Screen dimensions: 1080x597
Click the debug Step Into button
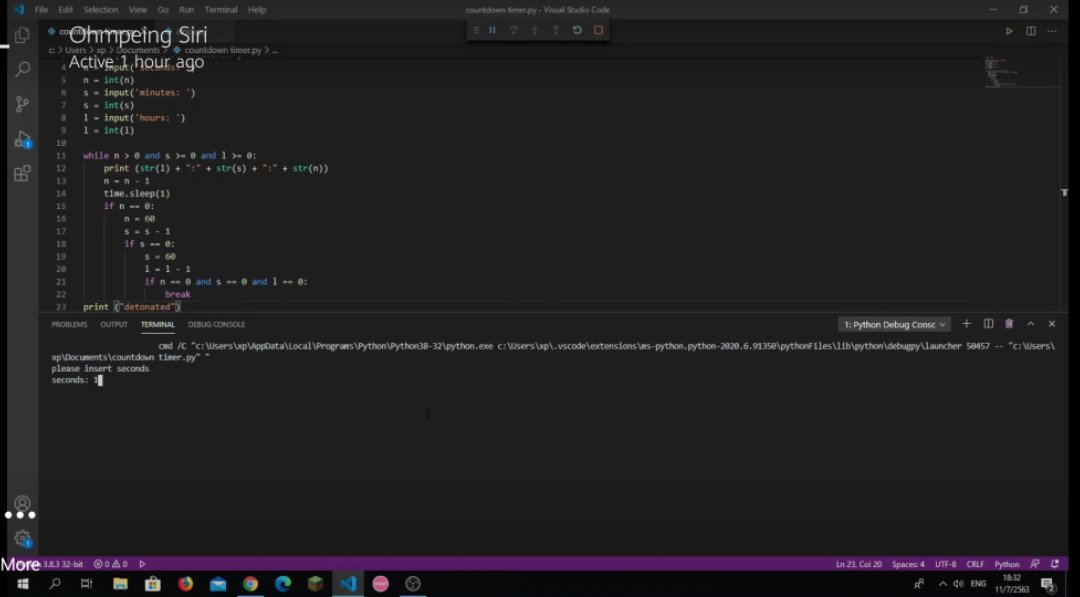click(534, 30)
